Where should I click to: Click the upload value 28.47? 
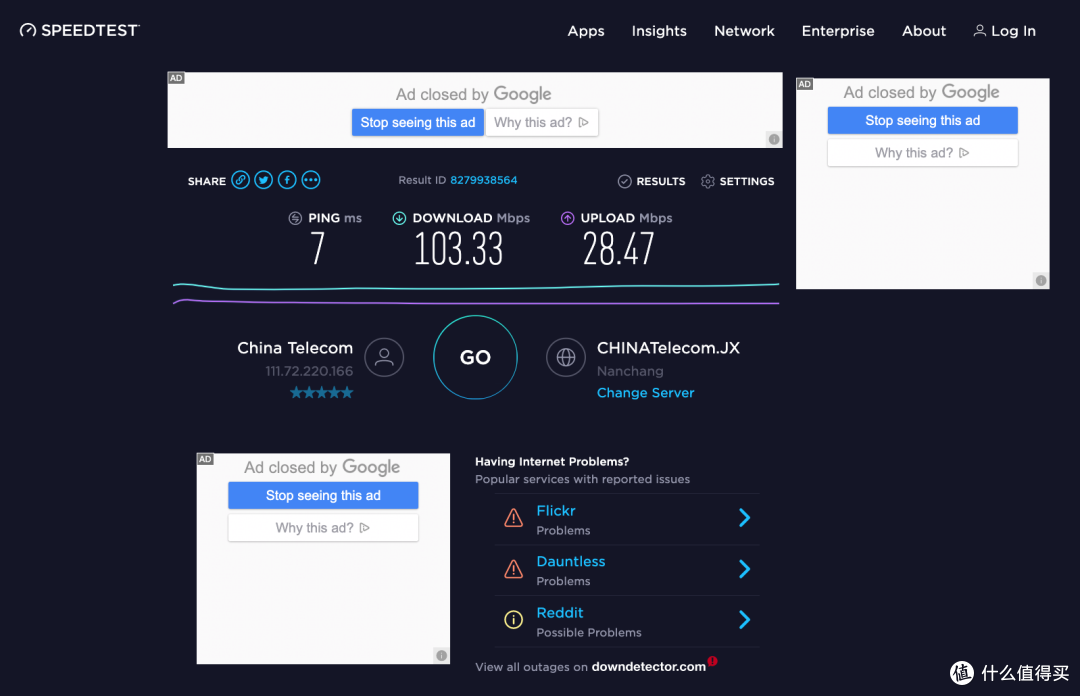(618, 249)
